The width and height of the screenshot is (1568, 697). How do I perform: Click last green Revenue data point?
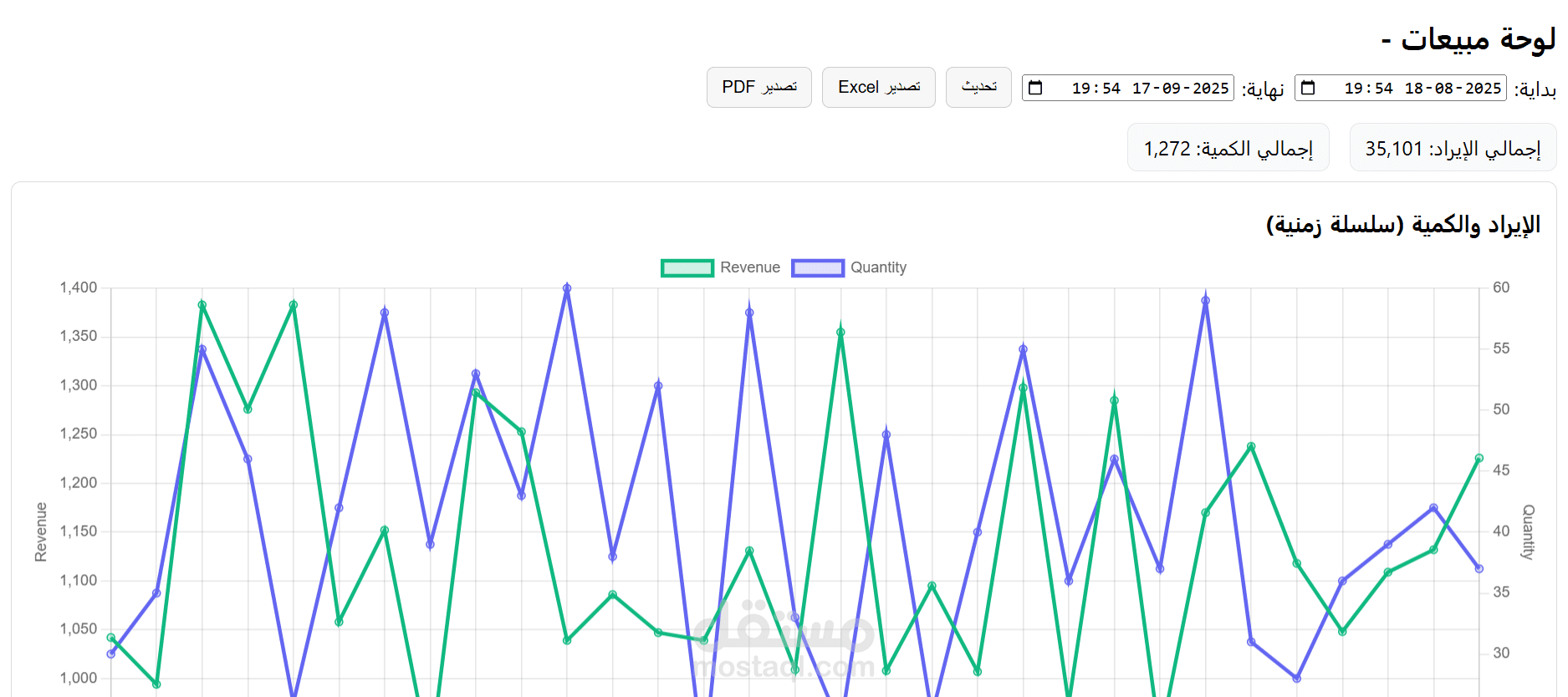(1479, 458)
